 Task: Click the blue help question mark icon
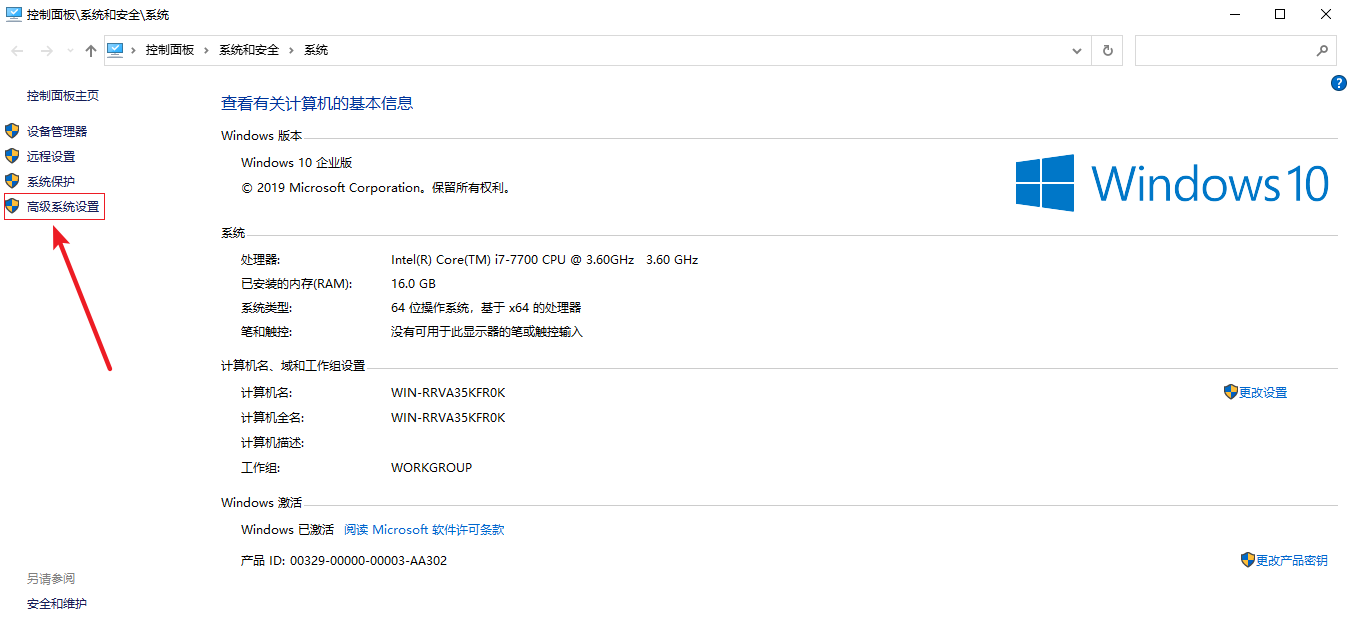pos(1338,83)
